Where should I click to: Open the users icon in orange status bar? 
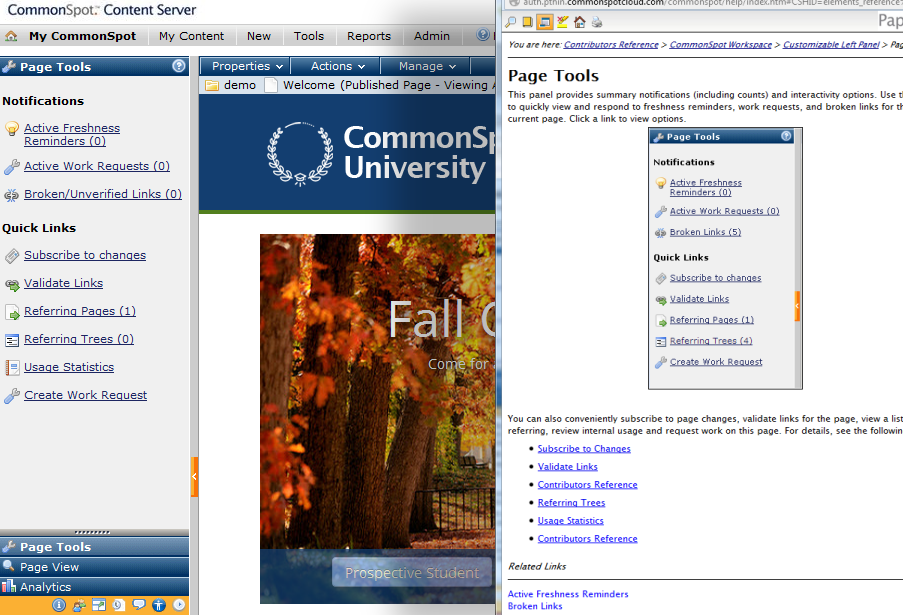tap(79, 605)
